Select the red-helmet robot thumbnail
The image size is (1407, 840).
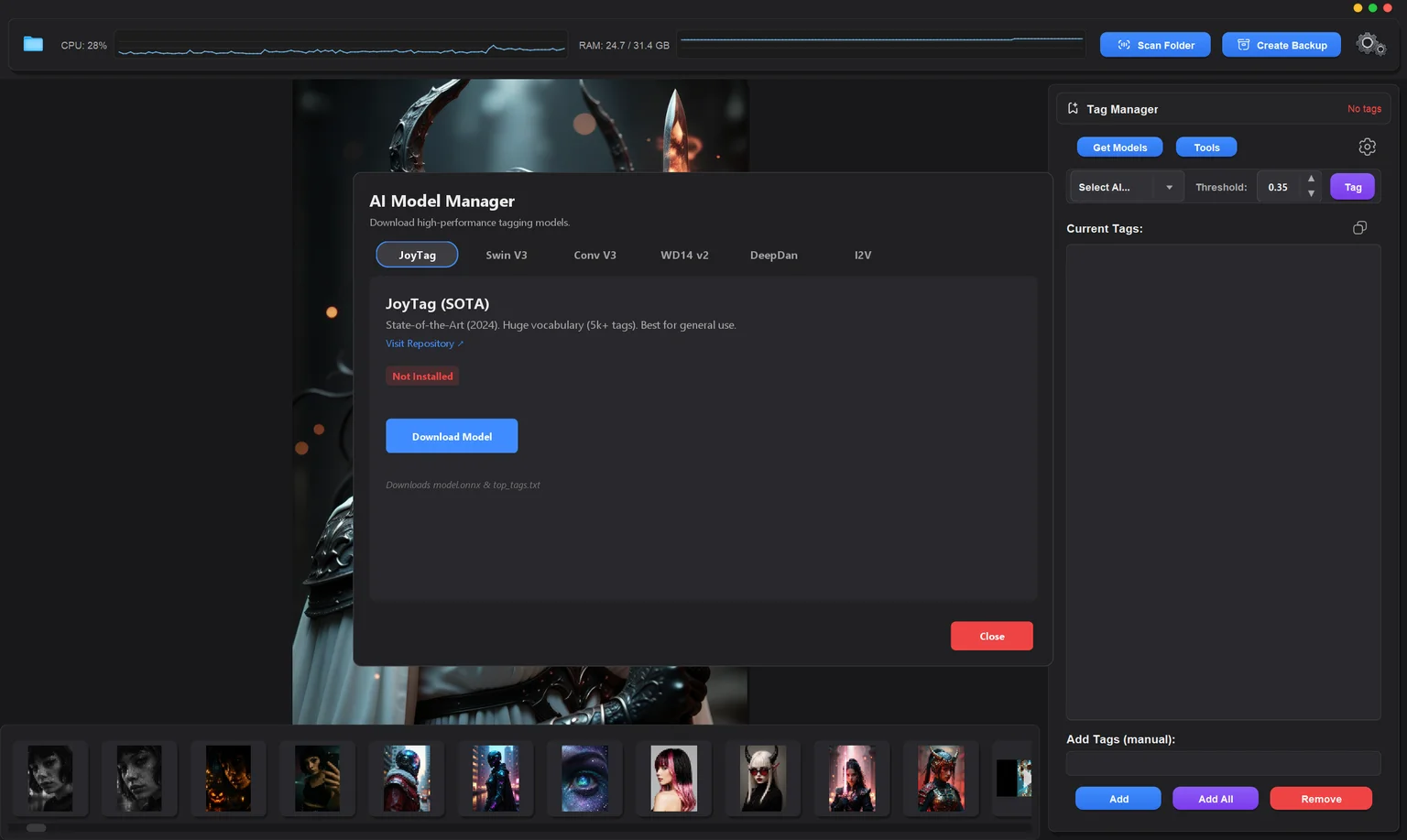pyautogui.click(x=407, y=778)
